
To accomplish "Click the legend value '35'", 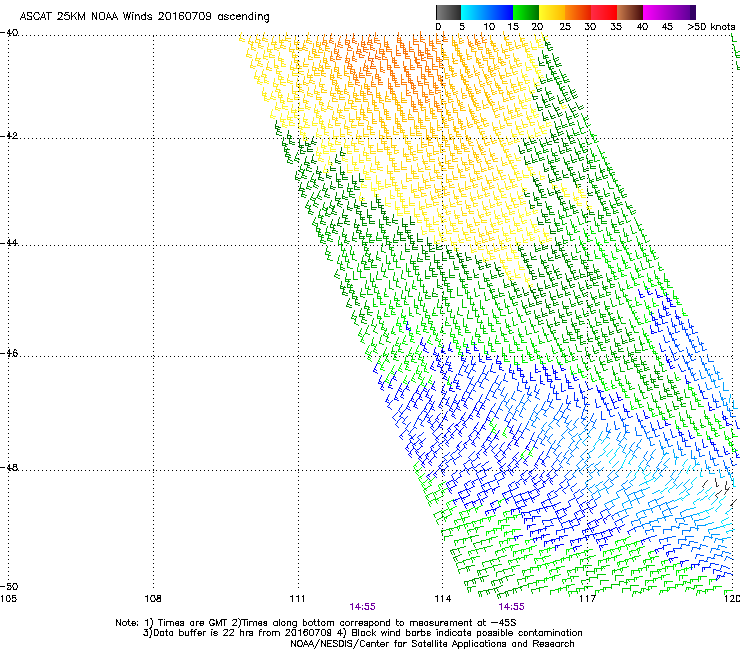I will [x=616, y=27].
